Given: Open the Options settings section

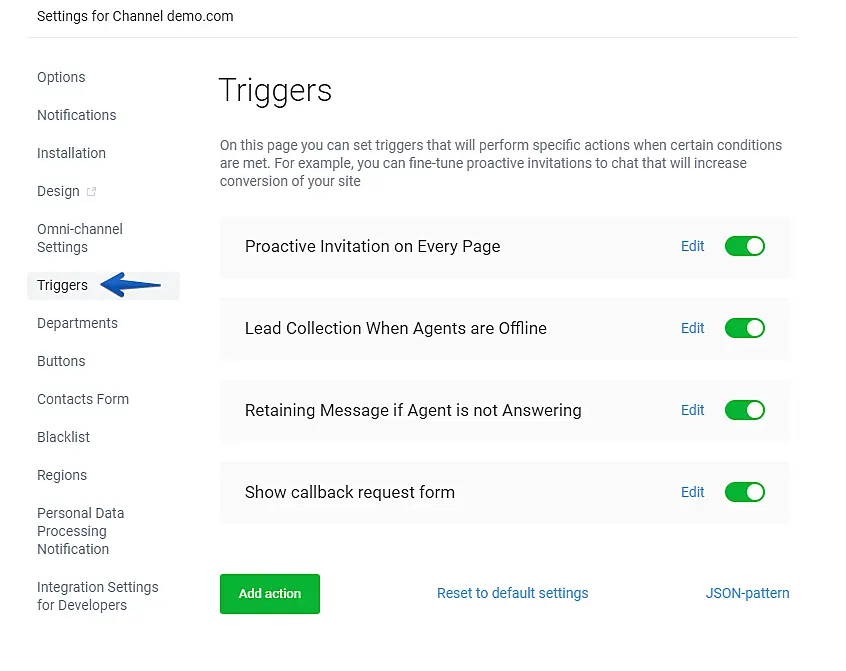Looking at the screenshot, I should [x=61, y=77].
